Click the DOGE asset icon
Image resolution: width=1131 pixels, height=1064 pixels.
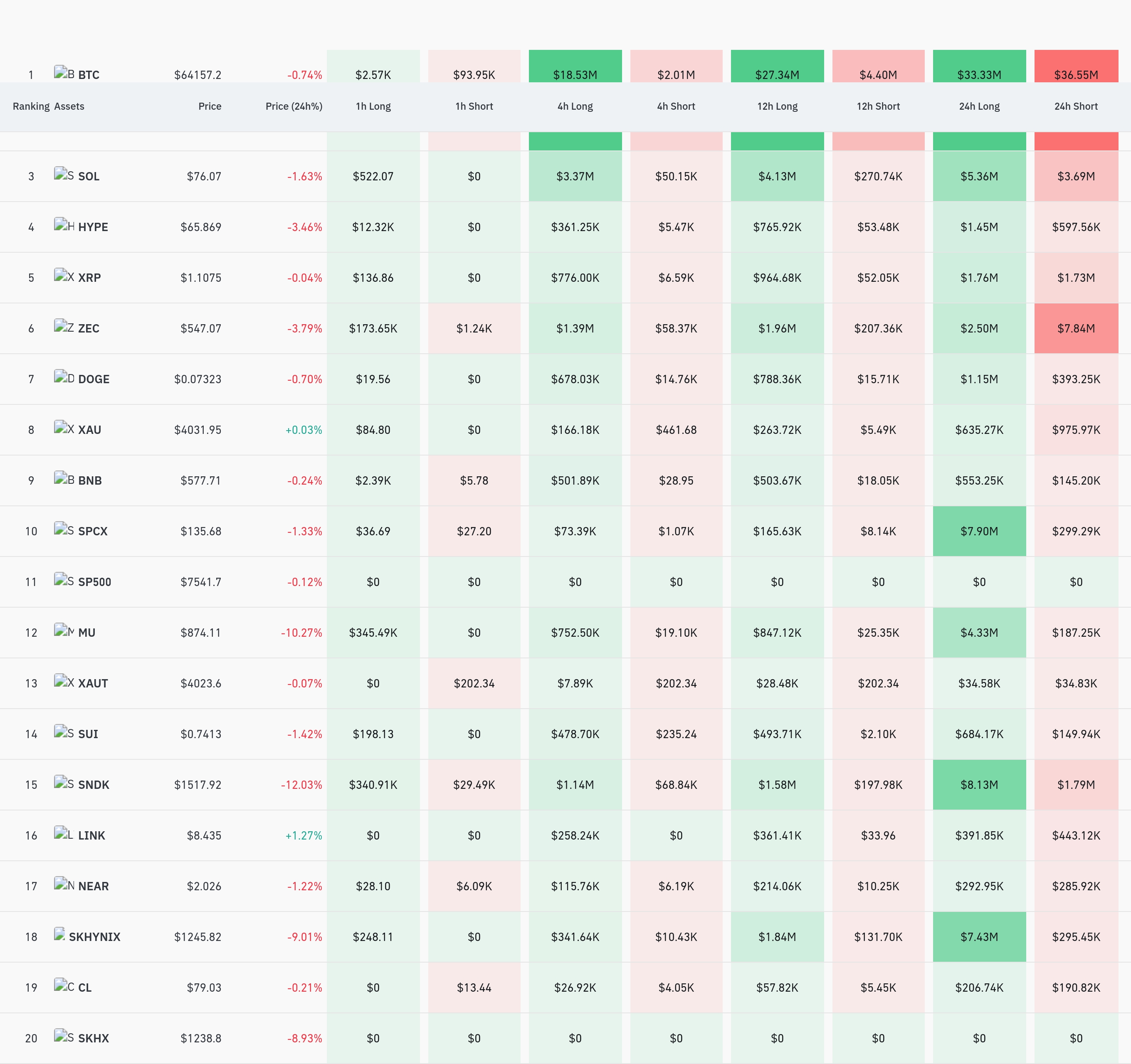[x=64, y=377]
